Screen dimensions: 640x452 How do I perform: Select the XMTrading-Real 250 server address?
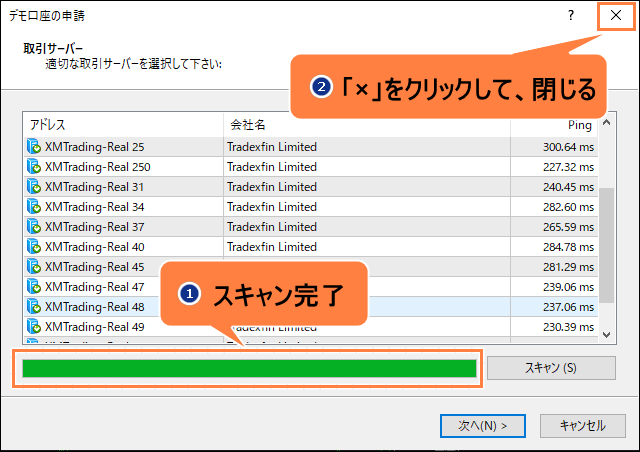98,167
